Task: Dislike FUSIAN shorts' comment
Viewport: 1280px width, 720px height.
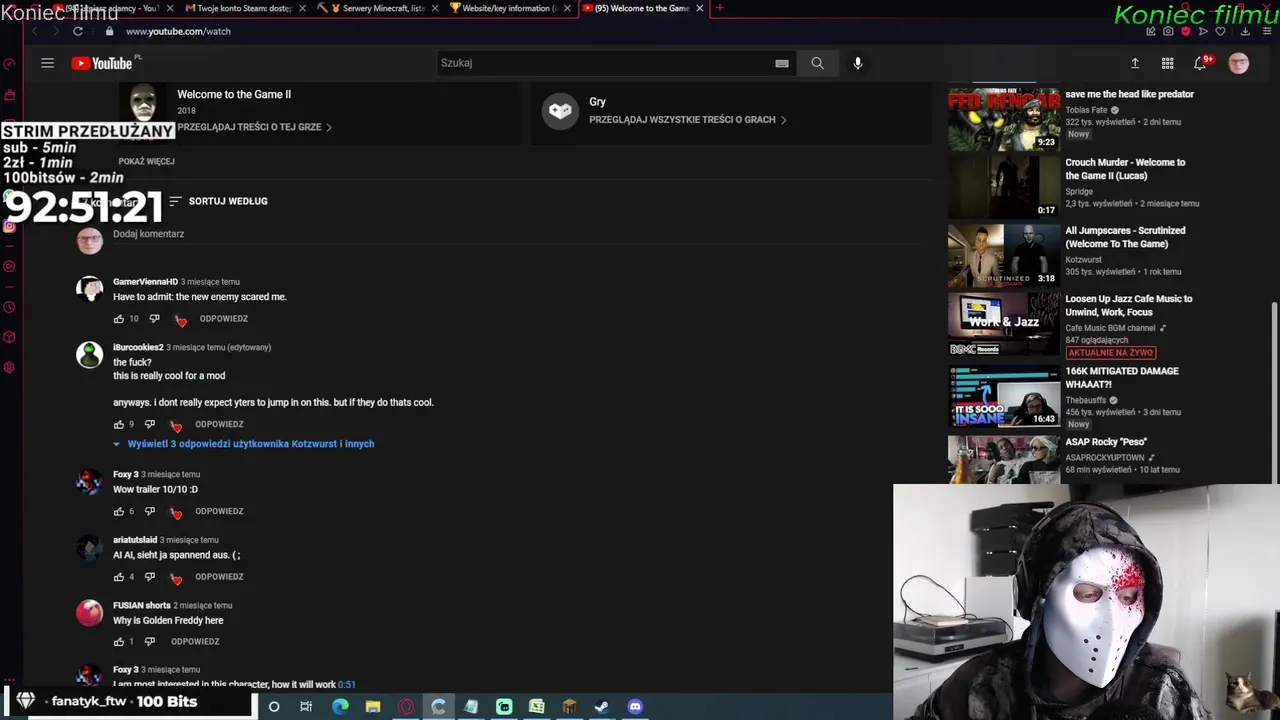Action: click(x=150, y=642)
